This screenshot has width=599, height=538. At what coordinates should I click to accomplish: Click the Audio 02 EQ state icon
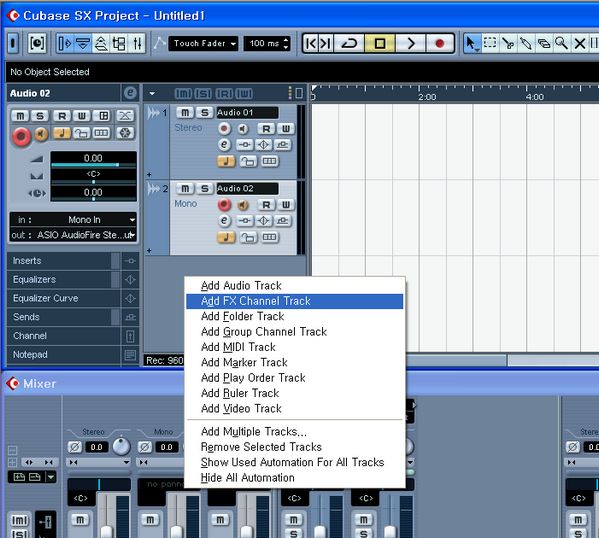(x=264, y=220)
